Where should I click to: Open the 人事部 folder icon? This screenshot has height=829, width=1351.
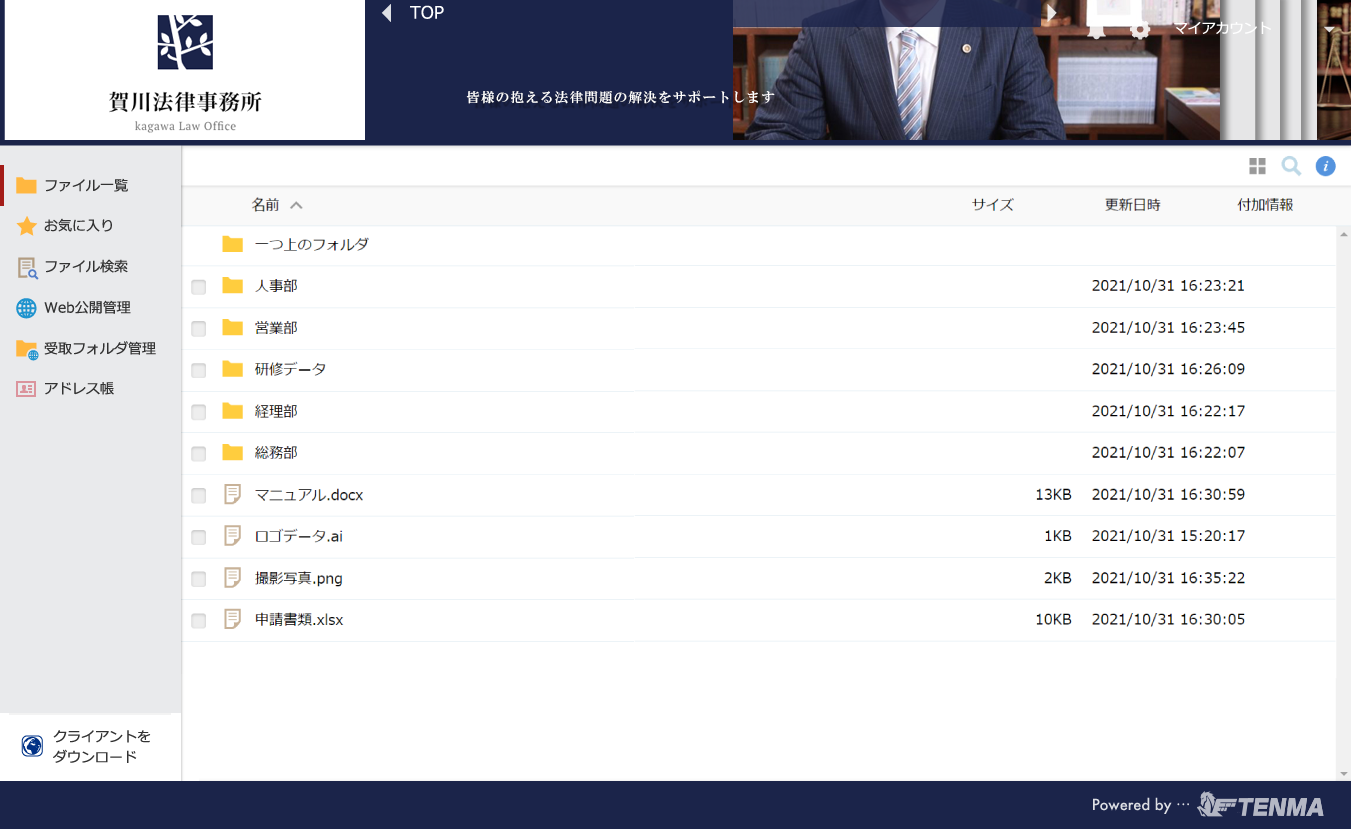233,286
